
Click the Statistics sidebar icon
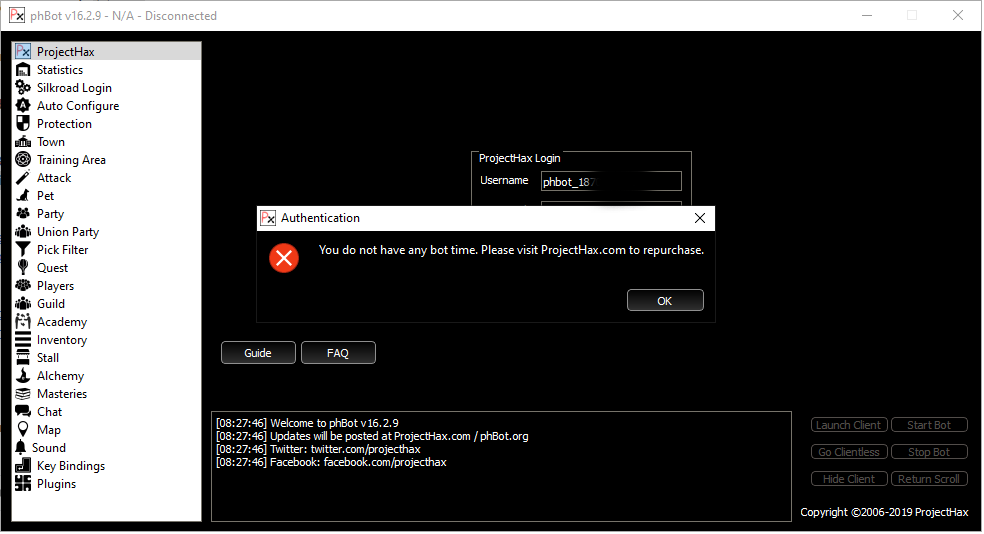point(23,70)
